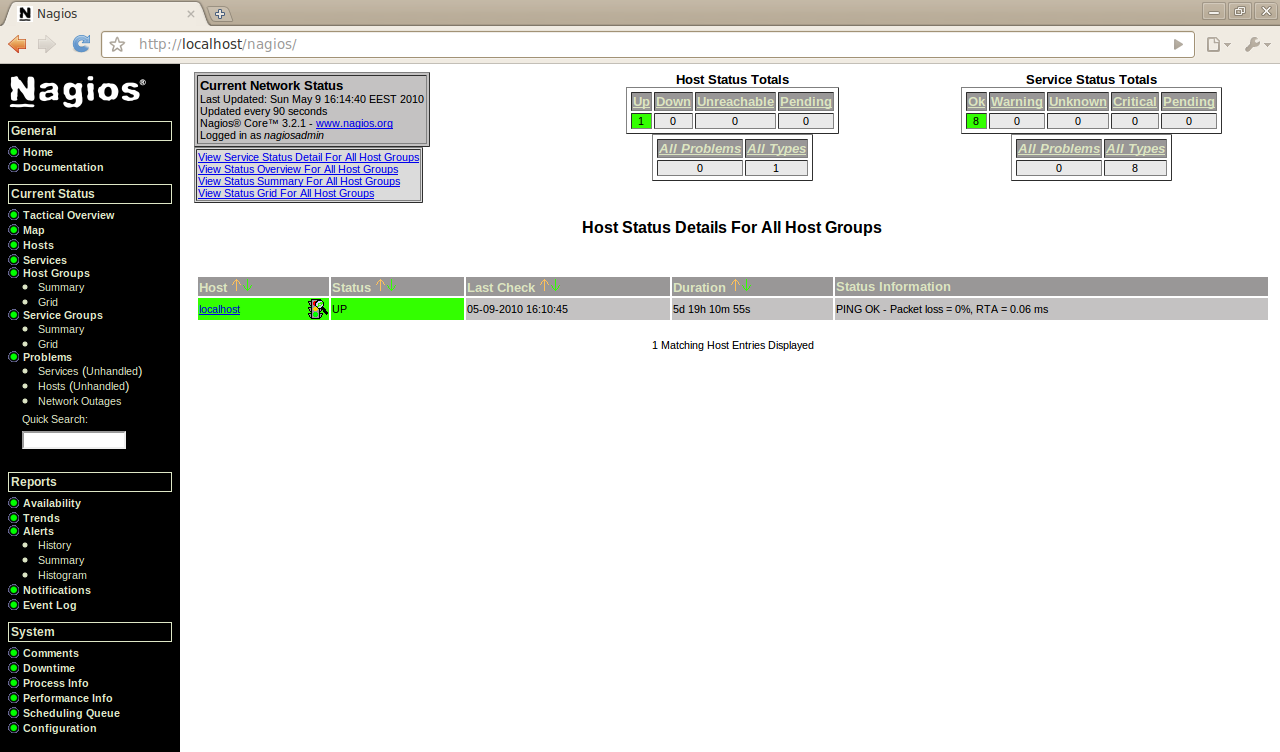Open Comments in System section
Screen dimensions: 1280x752
[51, 653]
